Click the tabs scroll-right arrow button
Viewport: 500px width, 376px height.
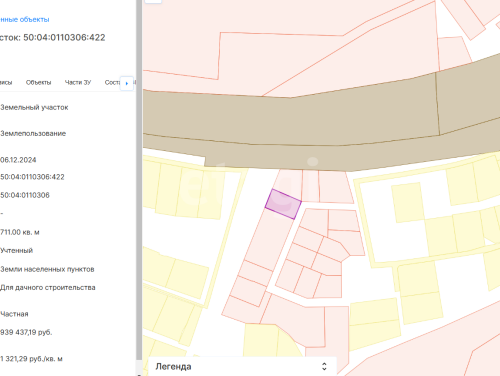[127, 83]
